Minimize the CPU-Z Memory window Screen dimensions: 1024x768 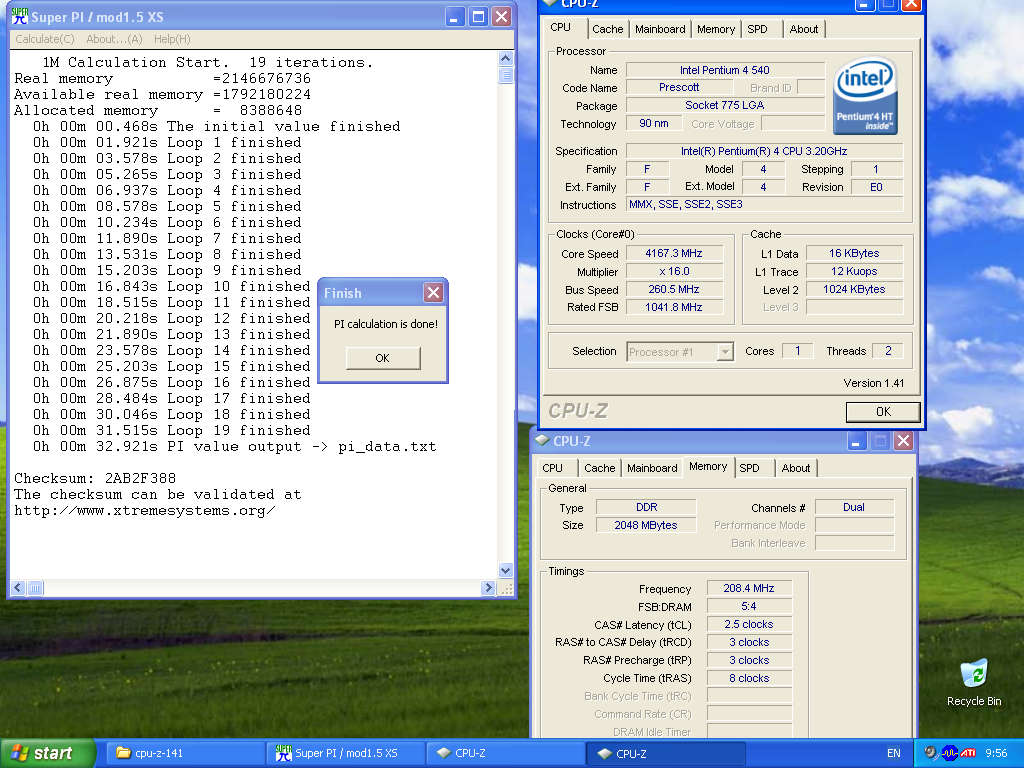coord(857,441)
